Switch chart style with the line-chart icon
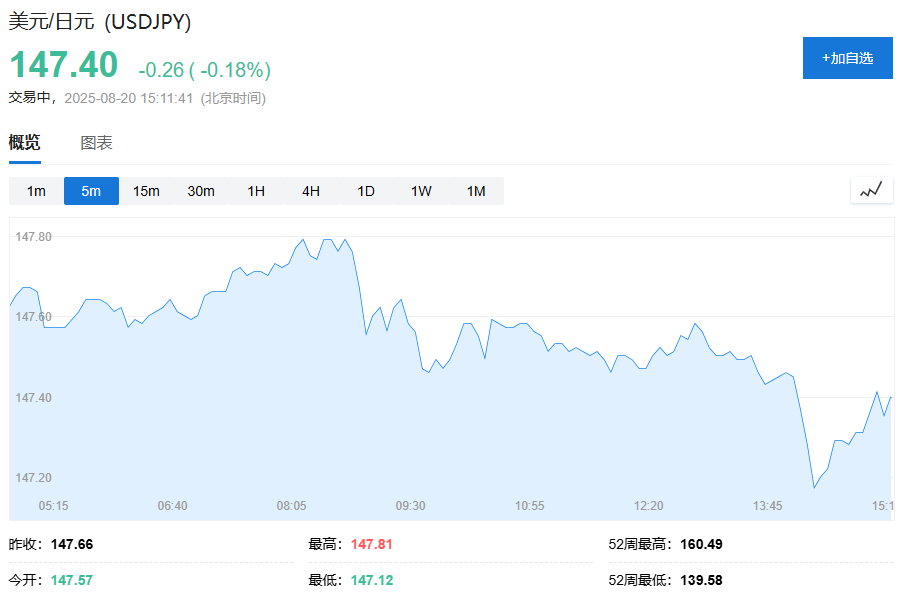Screen dimensions: 906x596 point(871,190)
